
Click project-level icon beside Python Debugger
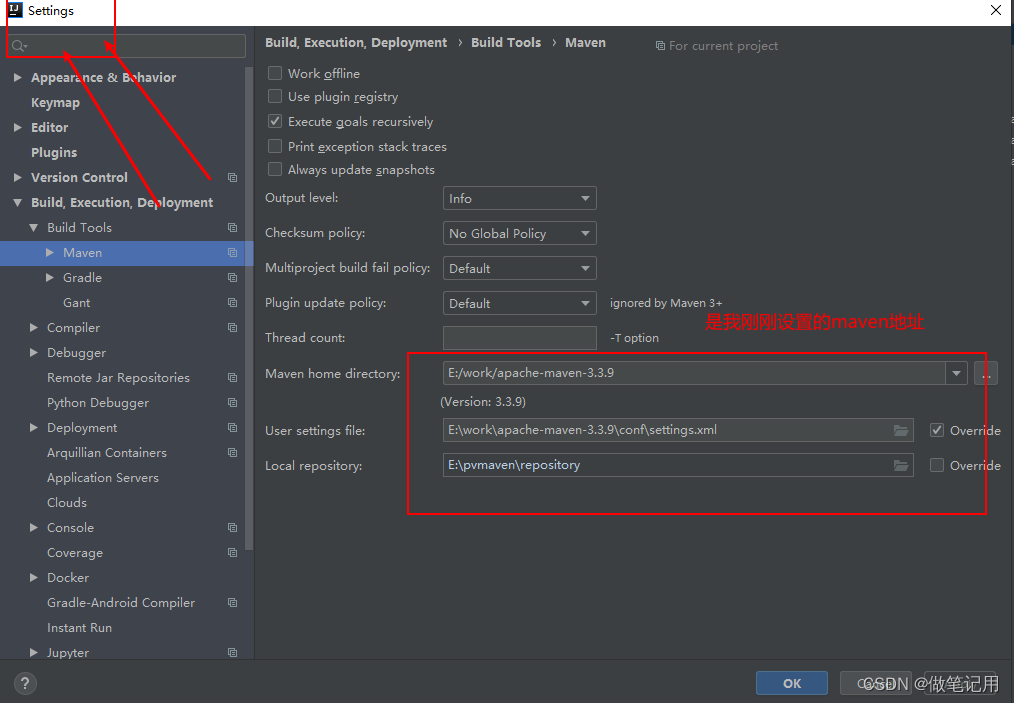point(233,403)
